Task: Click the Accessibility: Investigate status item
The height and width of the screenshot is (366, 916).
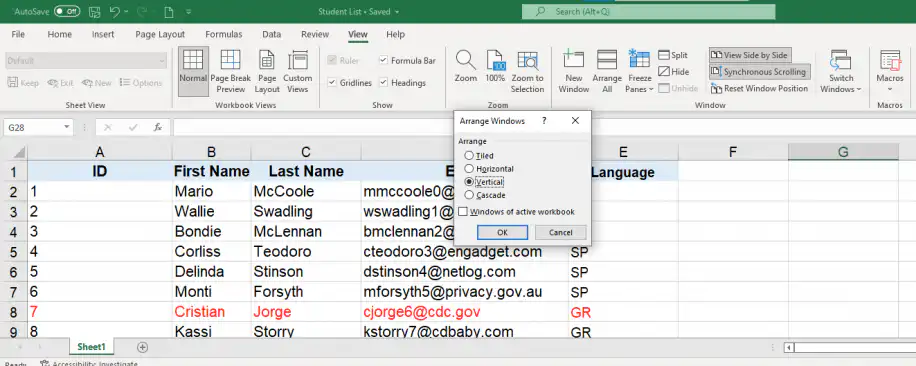Action: (89, 364)
